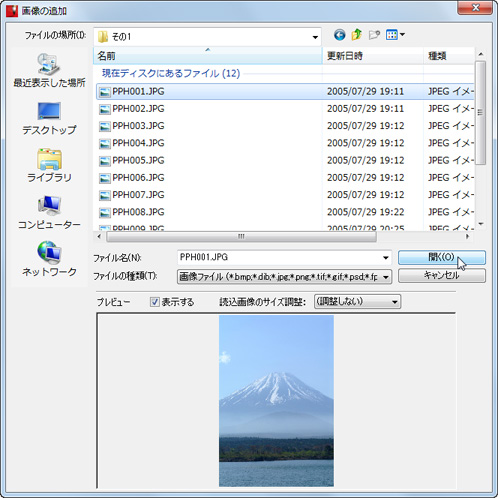Sort files by the 更新日時 column header
The width and height of the screenshot is (498, 498).
point(373,56)
